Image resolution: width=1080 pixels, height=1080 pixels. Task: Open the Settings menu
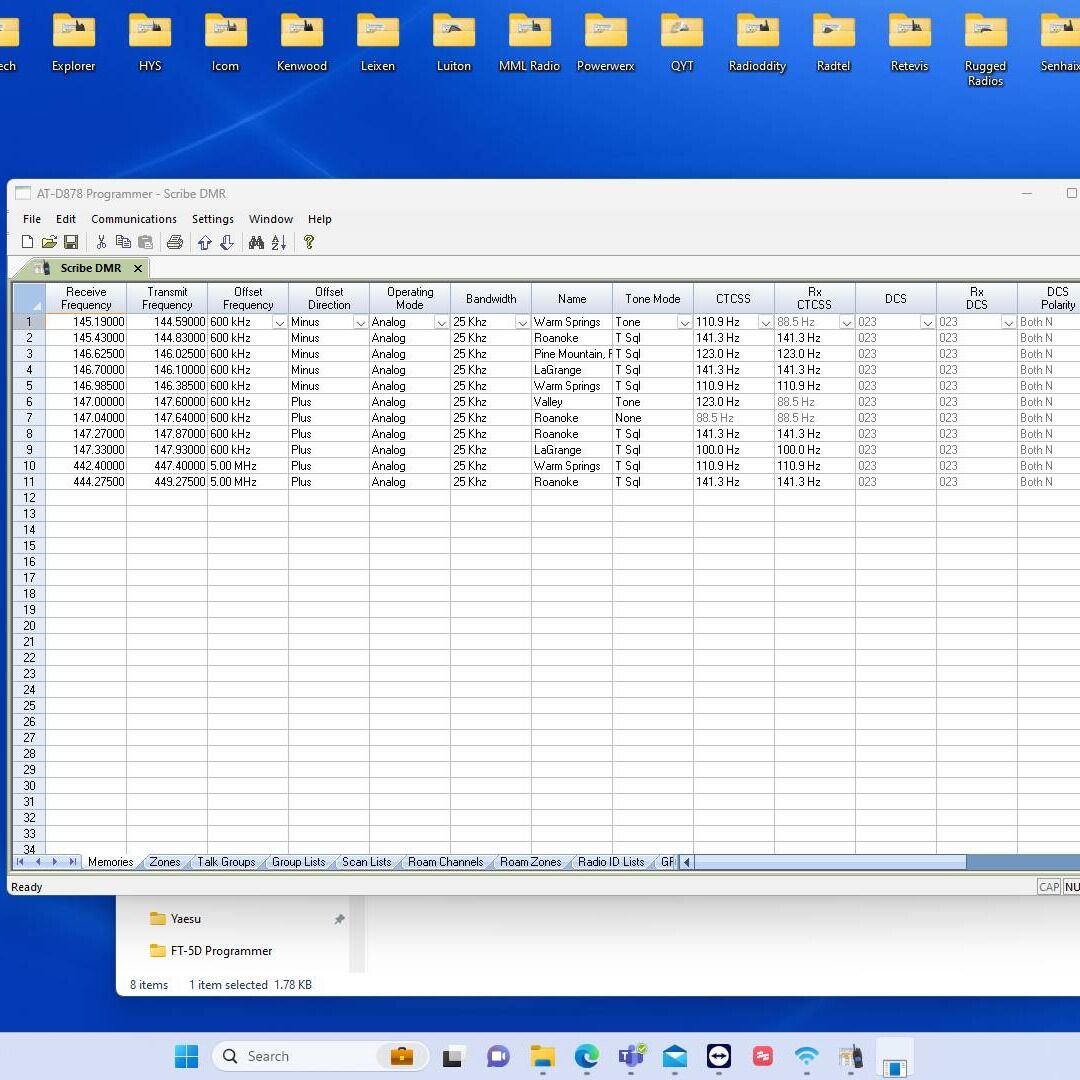coord(213,219)
